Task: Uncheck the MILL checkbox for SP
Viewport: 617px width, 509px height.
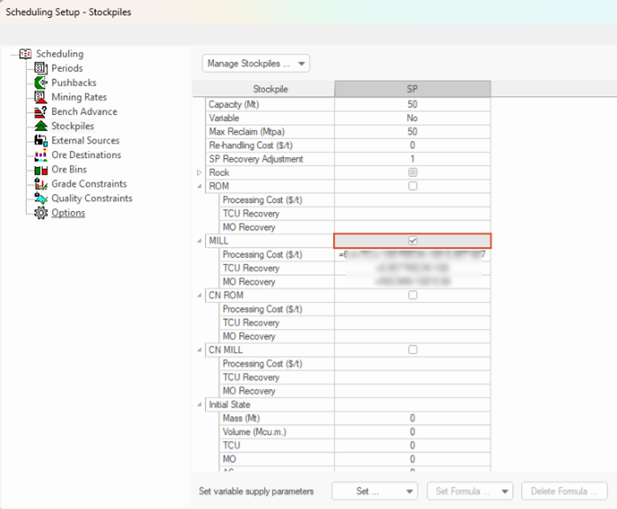Action: (x=412, y=241)
